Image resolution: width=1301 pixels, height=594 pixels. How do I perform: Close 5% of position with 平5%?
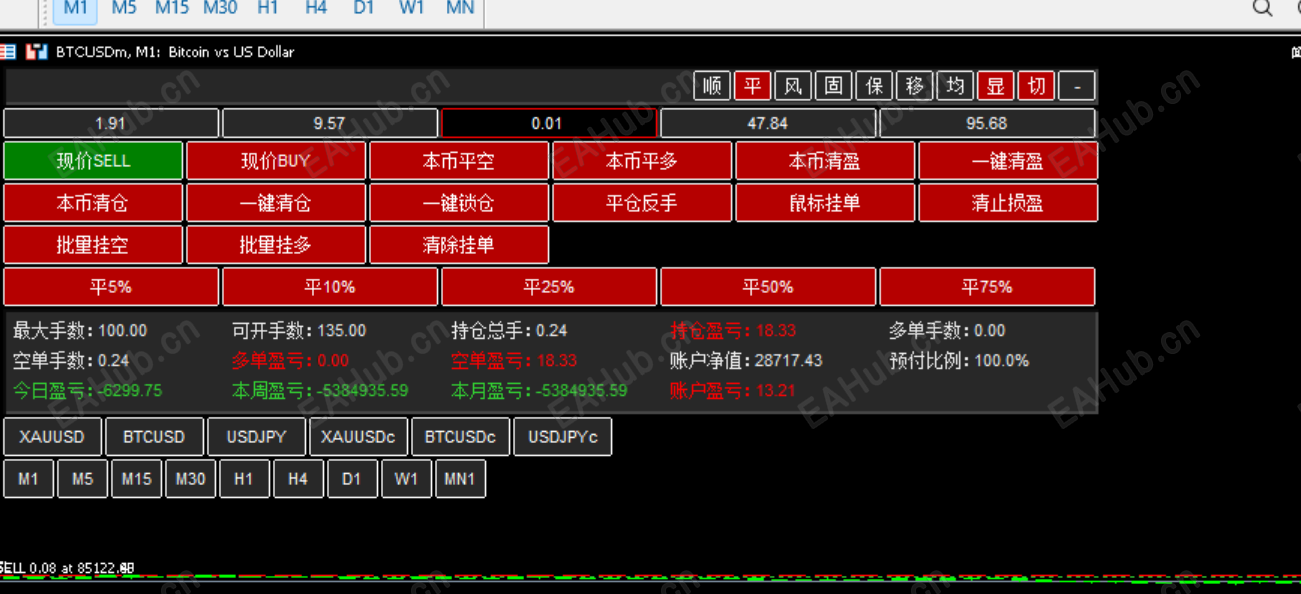(x=111, y=287)
